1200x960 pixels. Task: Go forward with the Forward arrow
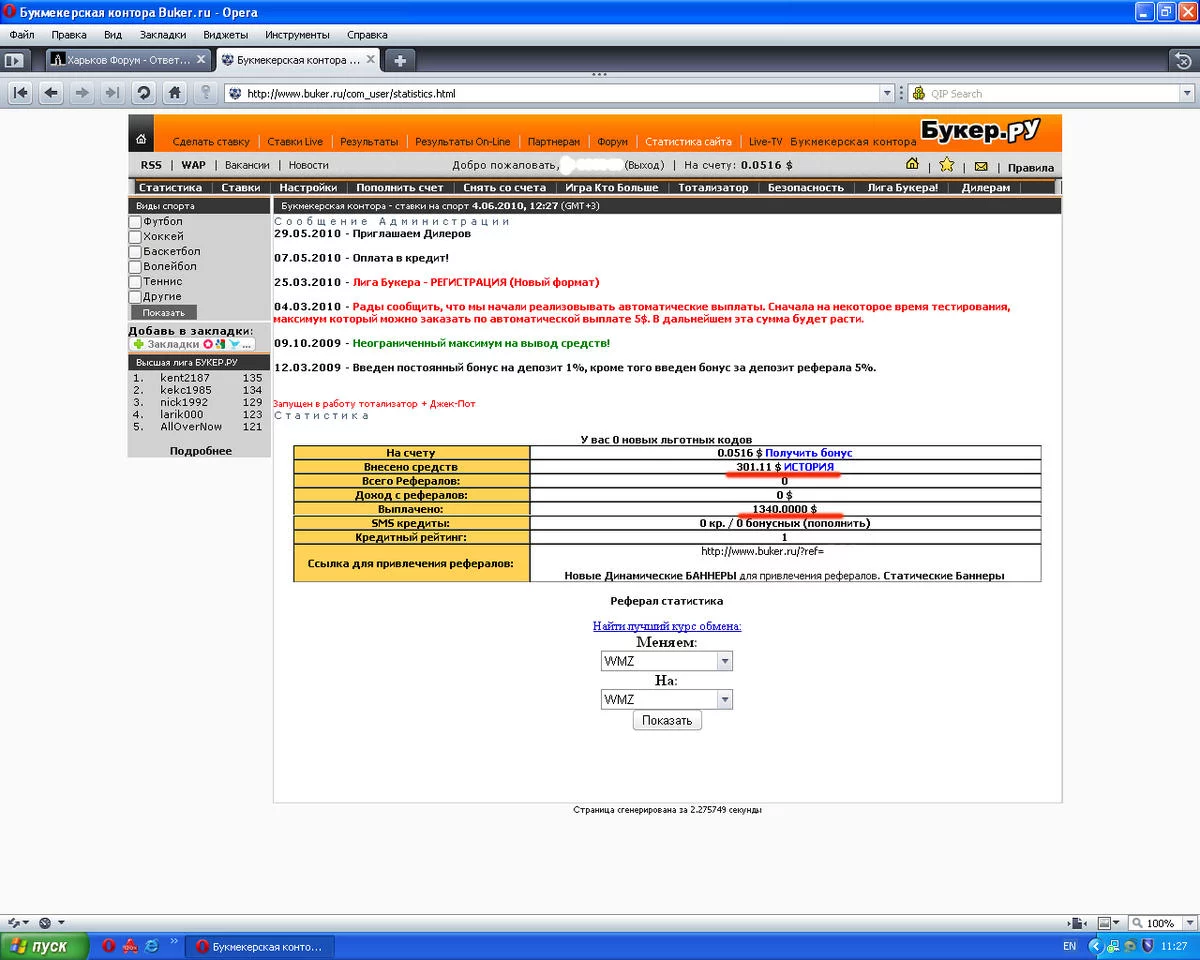pos(82,93)
